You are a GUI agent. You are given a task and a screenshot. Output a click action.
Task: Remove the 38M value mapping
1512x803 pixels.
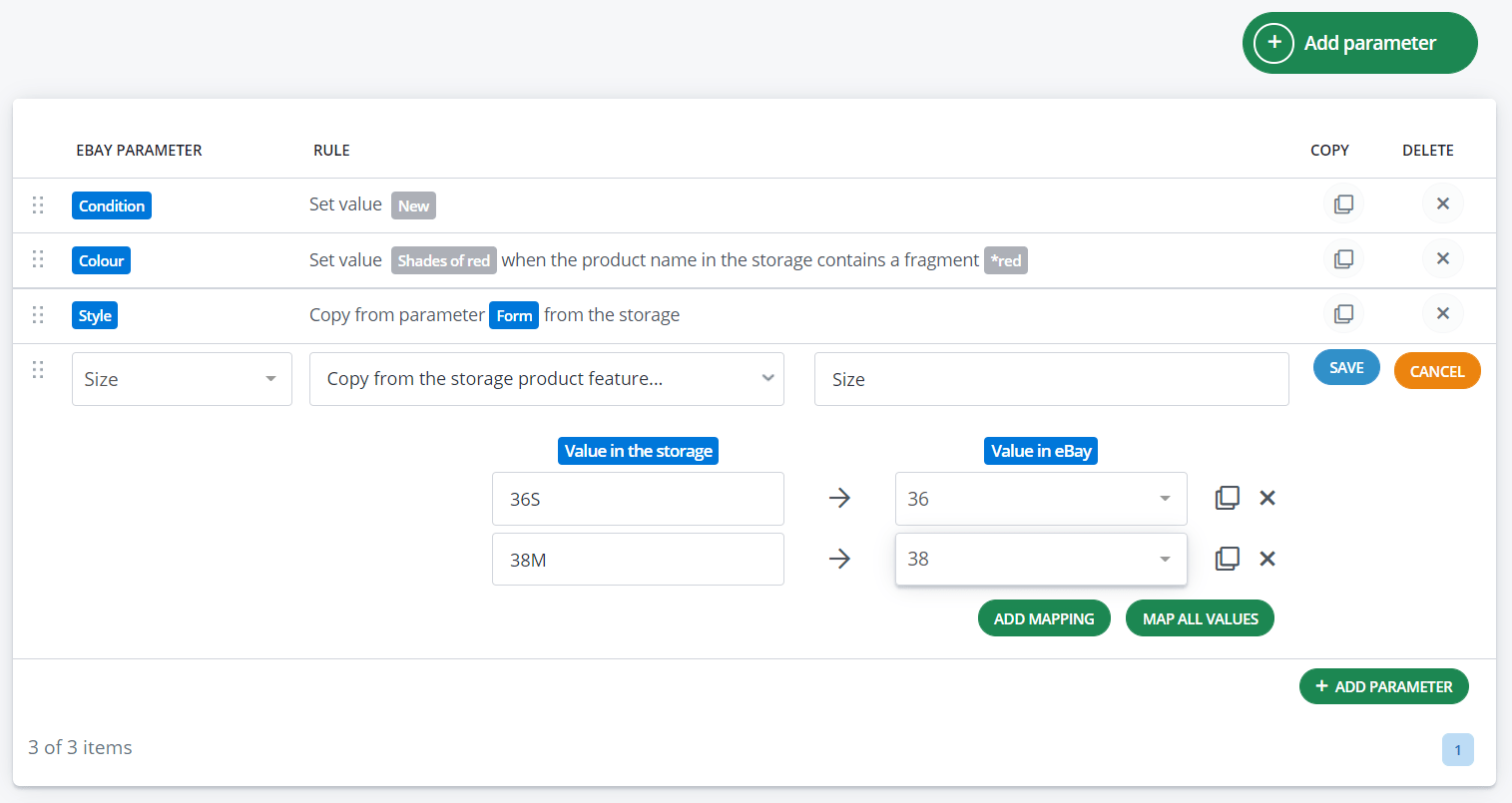tap(1266, 558)
